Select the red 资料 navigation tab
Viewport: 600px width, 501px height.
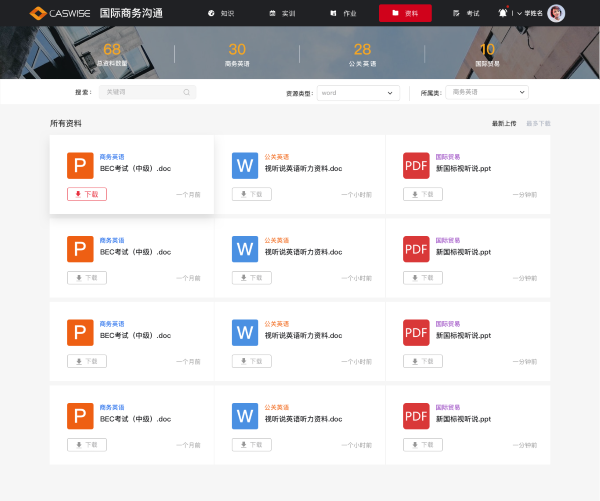[405, 13]
